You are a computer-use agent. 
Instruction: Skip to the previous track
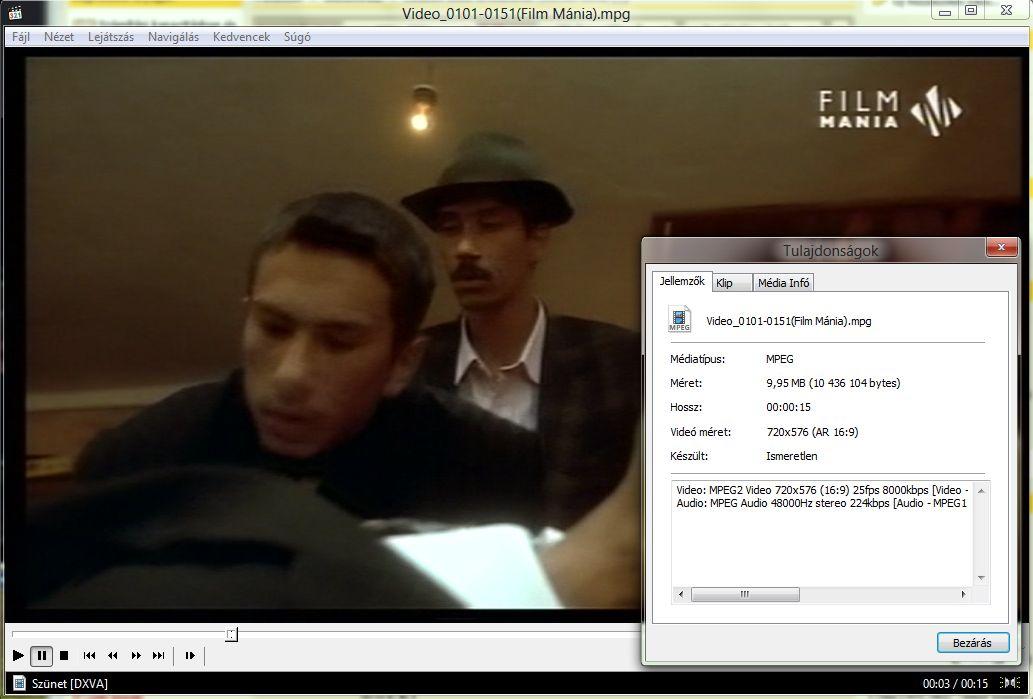[89, 656]
